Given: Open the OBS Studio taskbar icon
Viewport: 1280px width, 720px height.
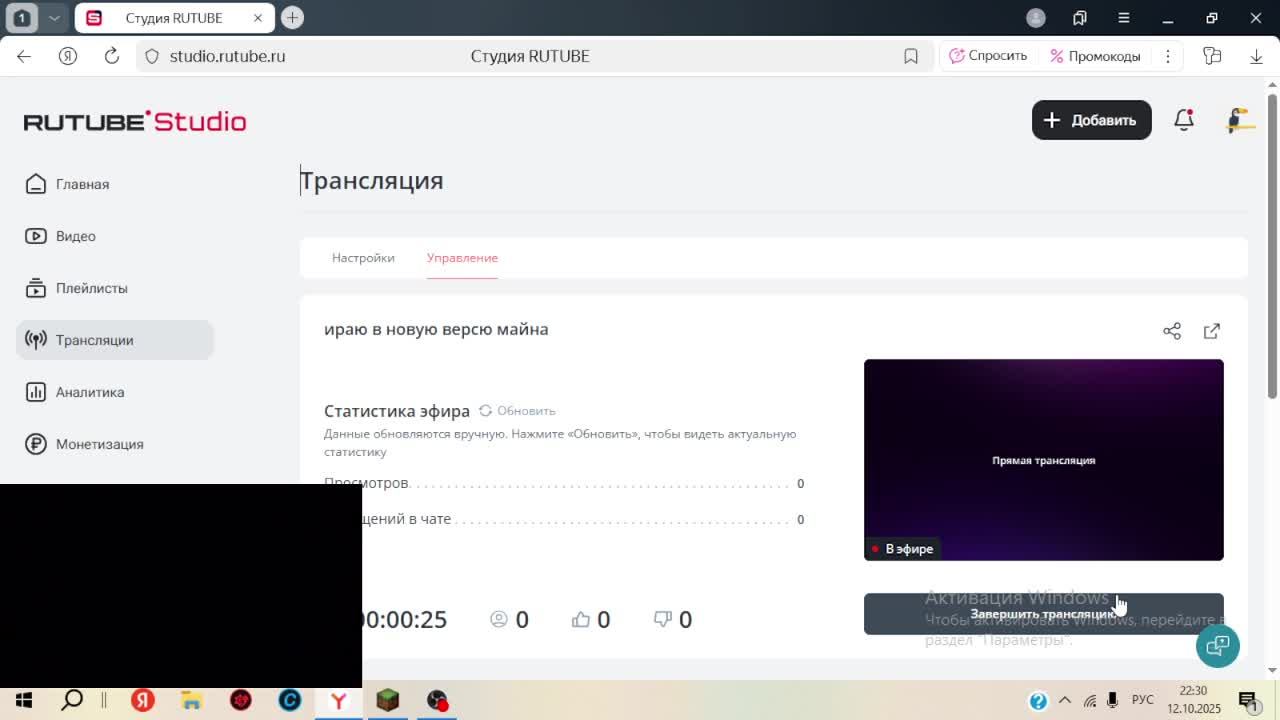Looking at the screenshot, I should (x=437, y=700).
